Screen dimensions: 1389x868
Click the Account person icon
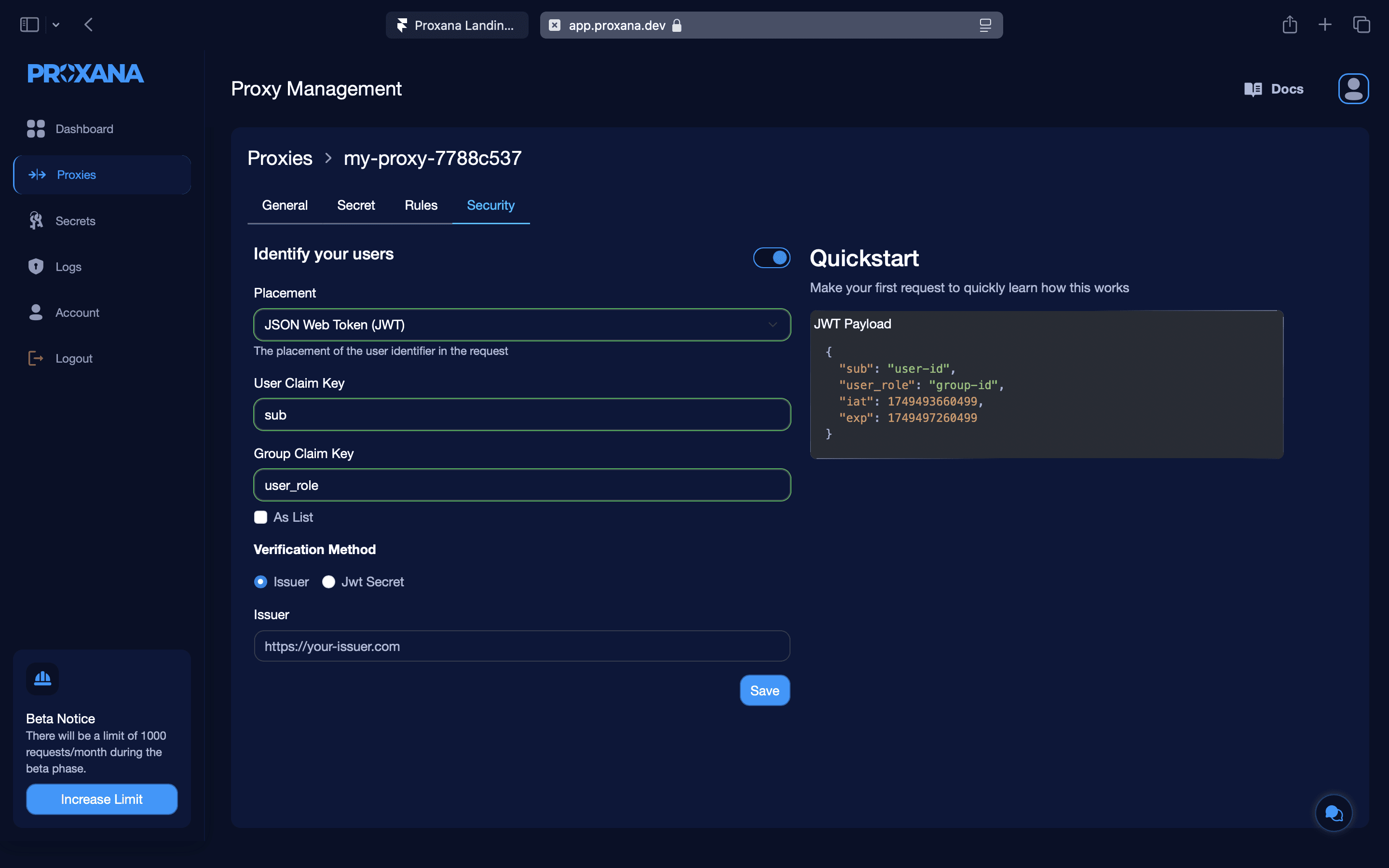(36, 312)
